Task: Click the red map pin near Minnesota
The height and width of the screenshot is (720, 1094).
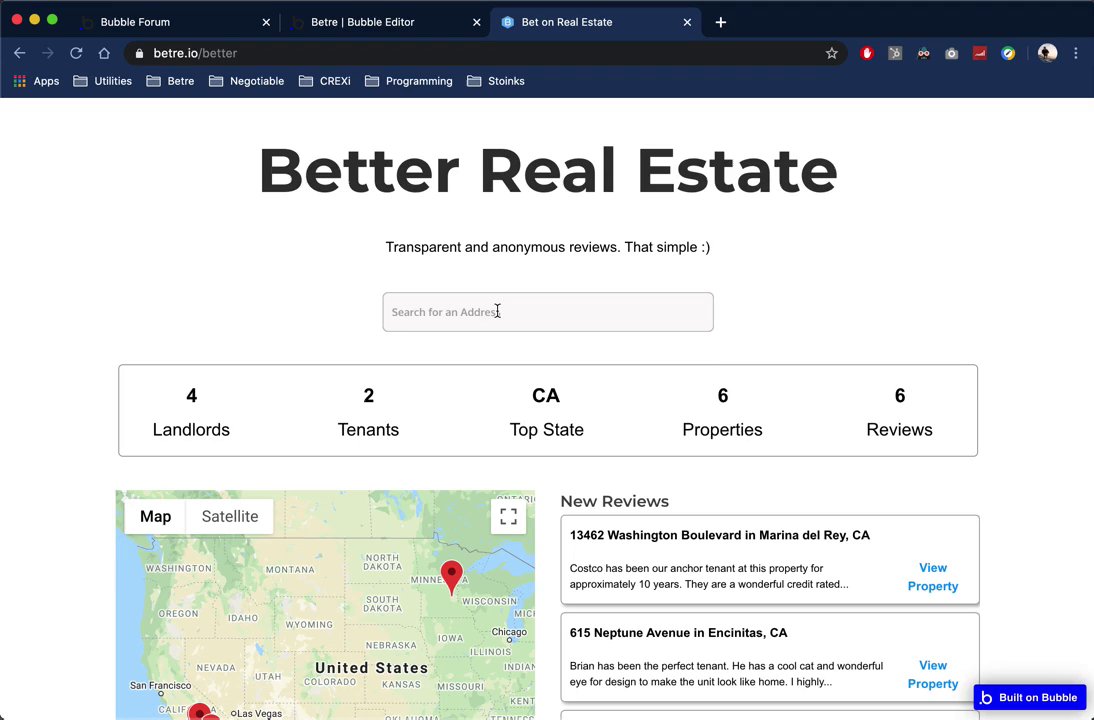Action: 451,576
